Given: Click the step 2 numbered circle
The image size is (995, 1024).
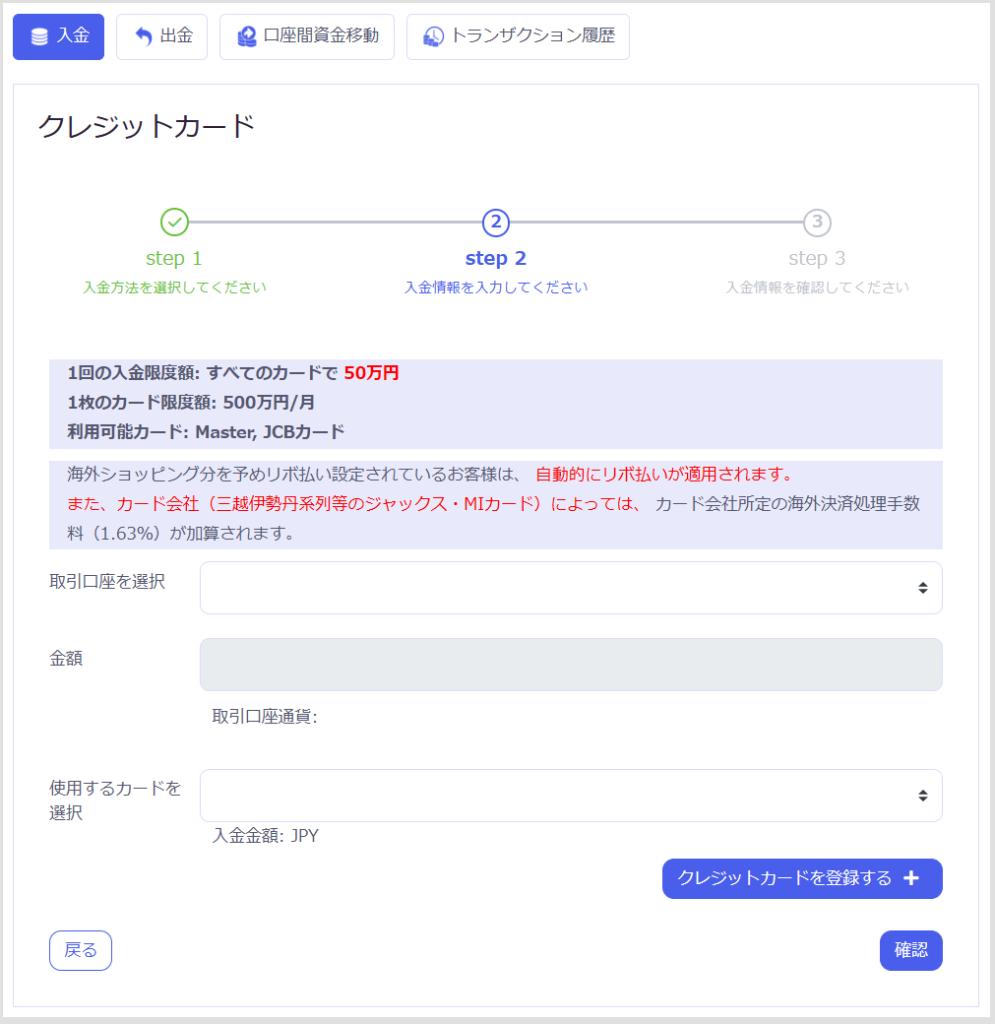Looking at the screenshot, I should 496,221.
